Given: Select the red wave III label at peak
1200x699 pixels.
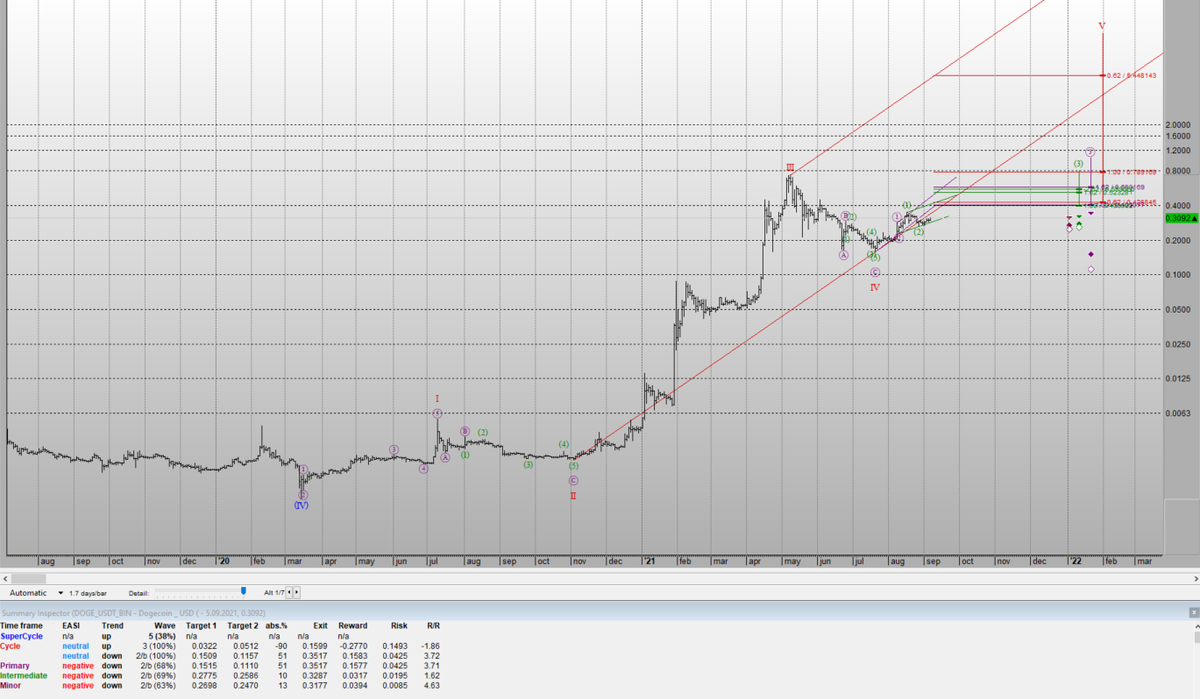Looking at the screenshot, I should (x=789, y=168).
